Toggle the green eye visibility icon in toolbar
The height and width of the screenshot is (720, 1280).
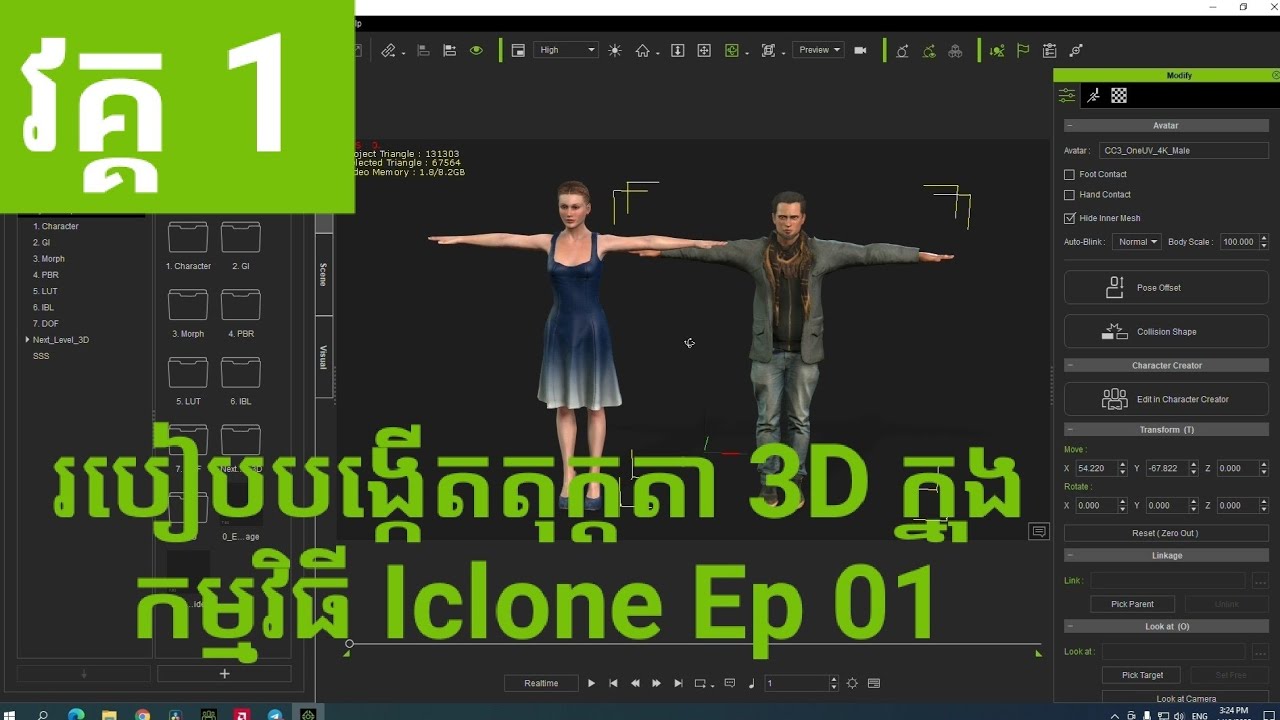click(476, 50)
